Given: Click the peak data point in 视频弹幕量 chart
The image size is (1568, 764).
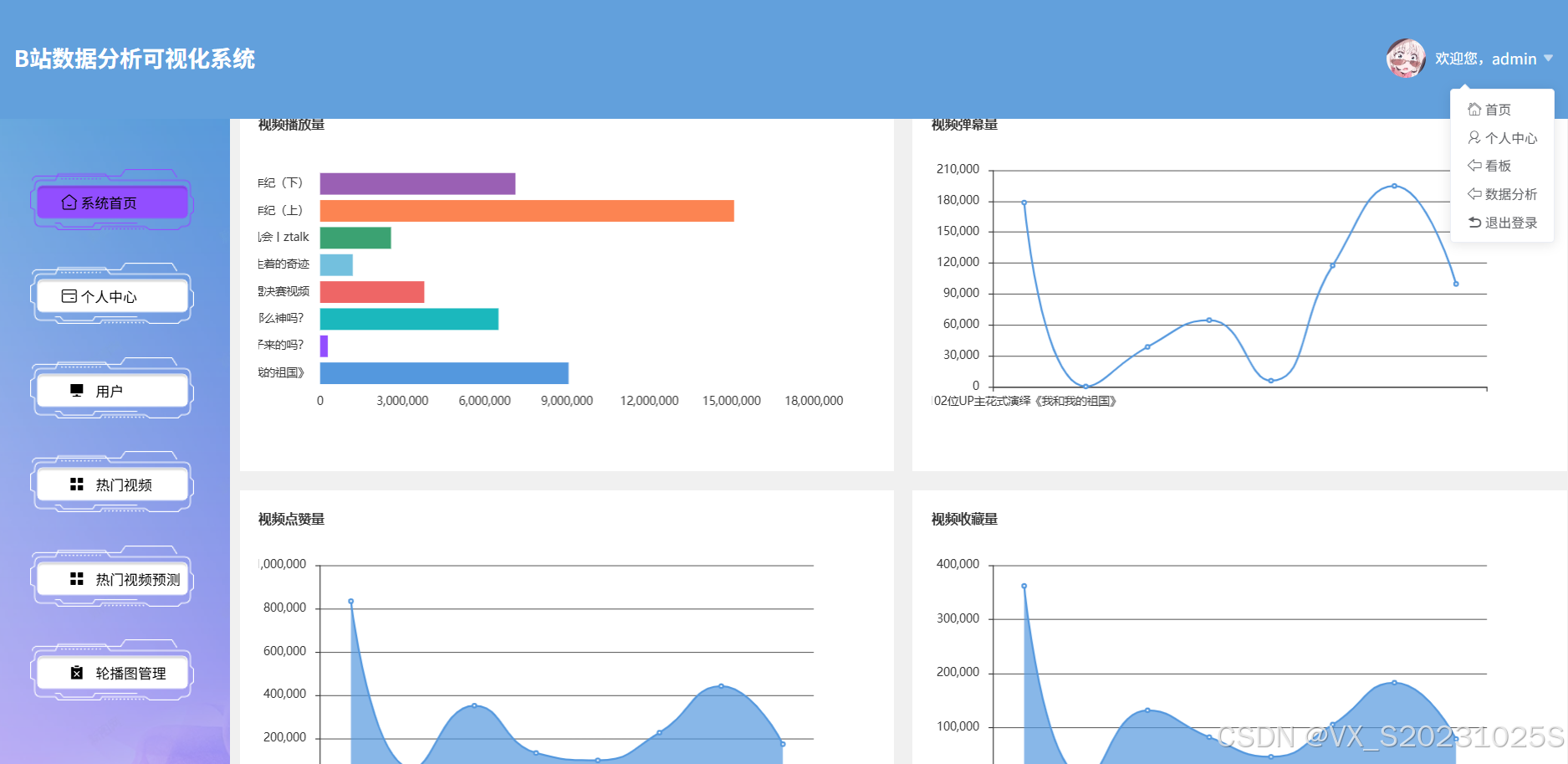Looking at the screenshot, I should [1394, 186].
